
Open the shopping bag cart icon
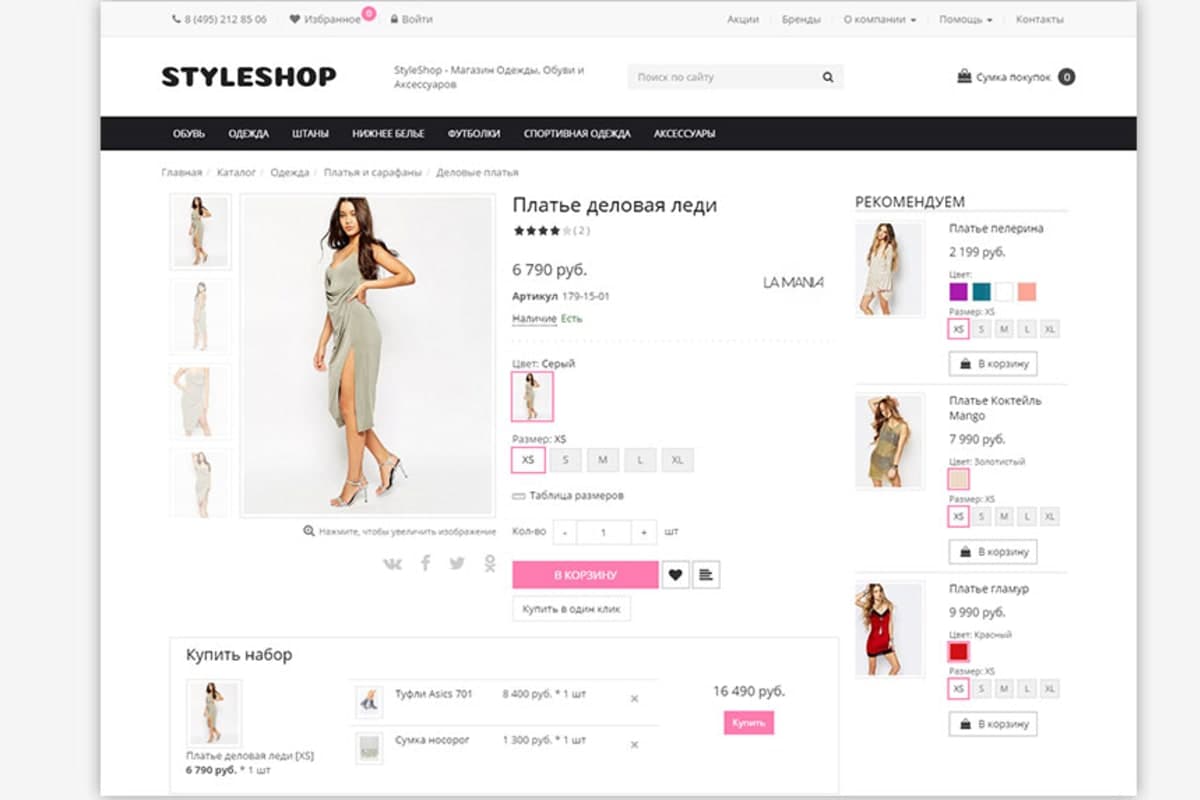coord(964,76)
